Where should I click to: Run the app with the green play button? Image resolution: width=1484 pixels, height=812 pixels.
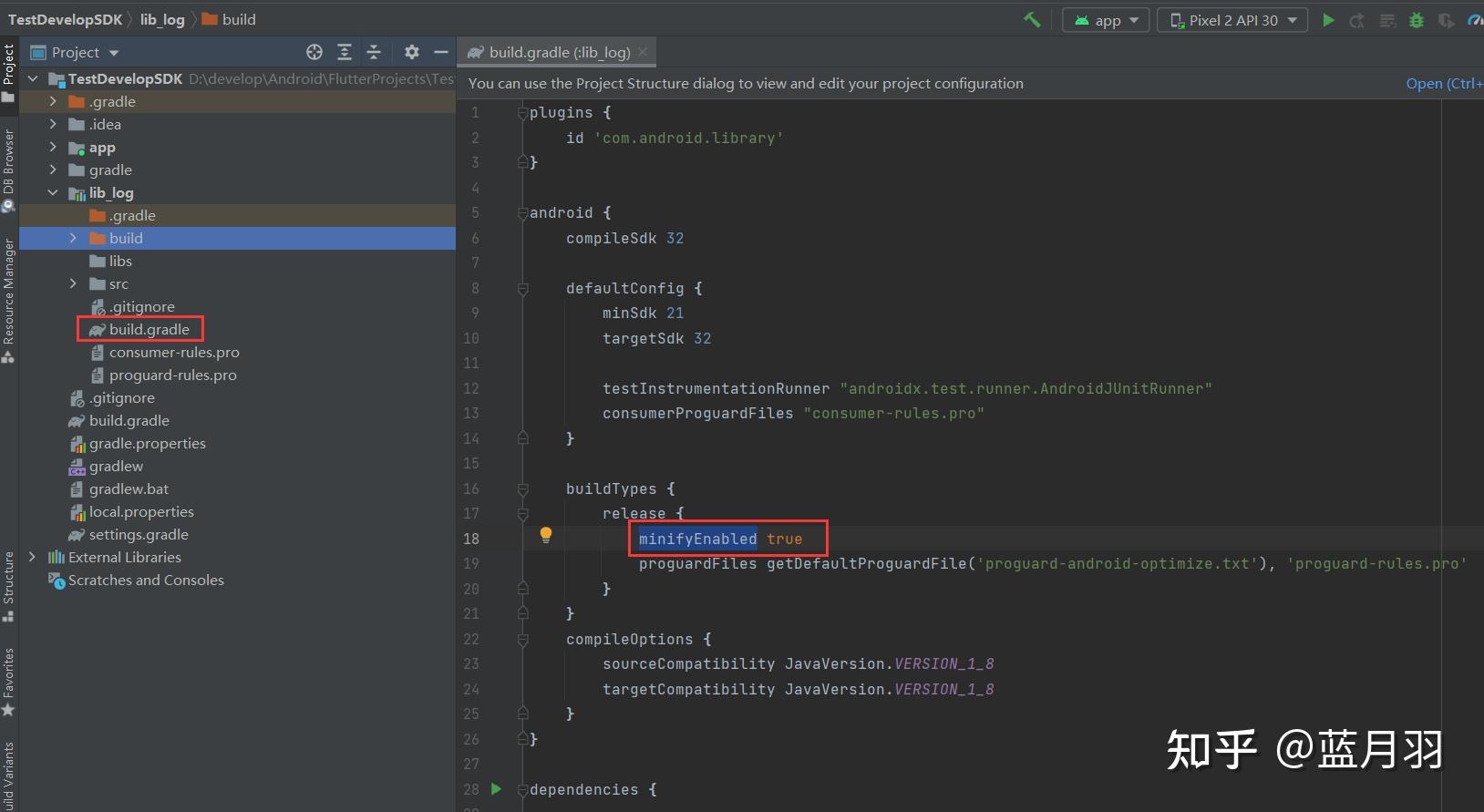1328,20
